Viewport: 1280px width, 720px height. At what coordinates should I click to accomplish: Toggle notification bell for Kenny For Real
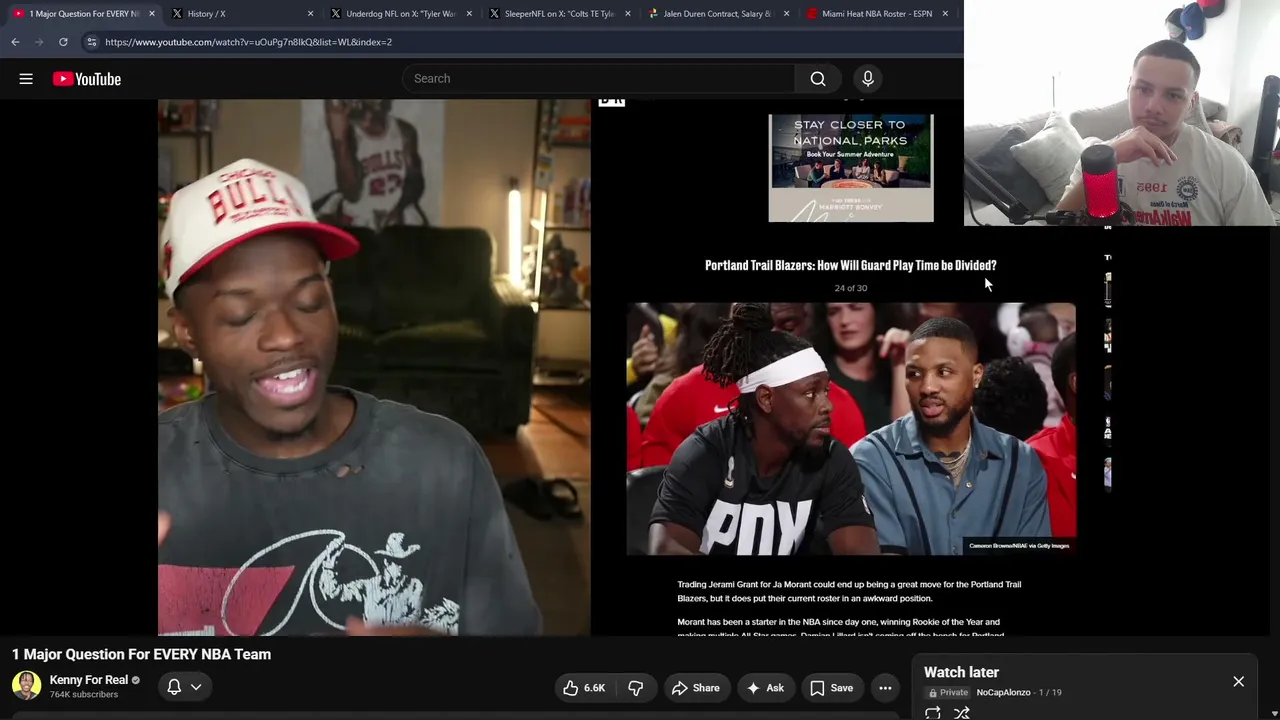[174, 687]
